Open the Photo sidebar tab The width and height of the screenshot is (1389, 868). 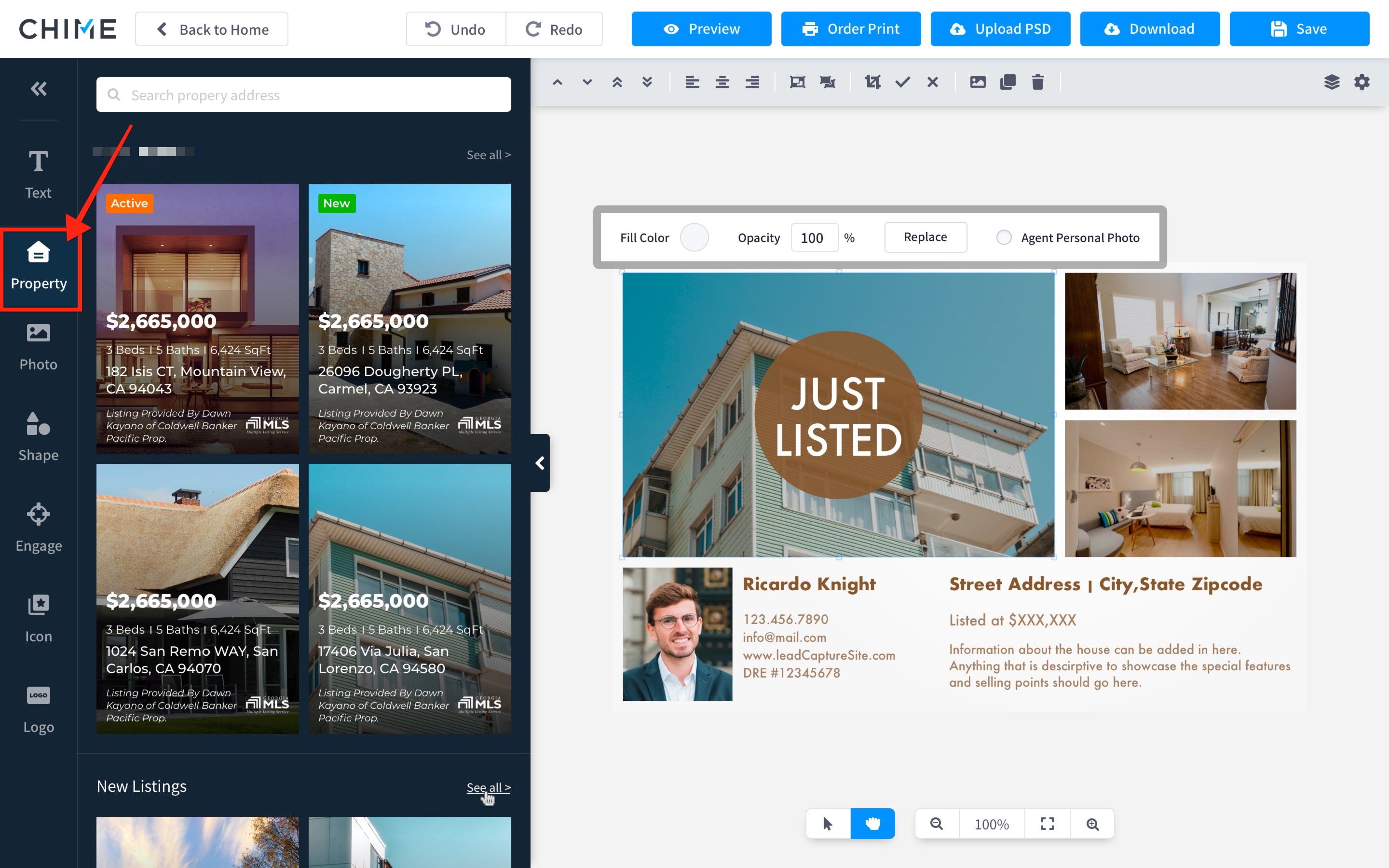coord(39,347)
